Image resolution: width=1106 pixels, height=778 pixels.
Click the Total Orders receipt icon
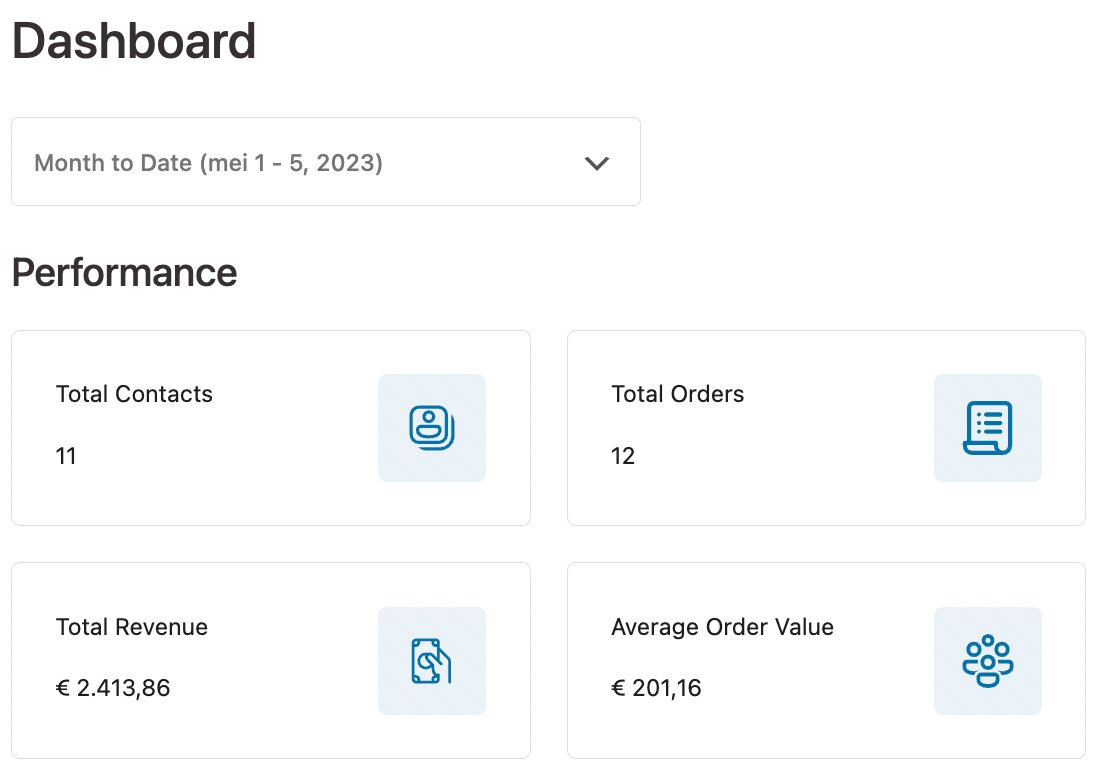click(x=987, y=428)
